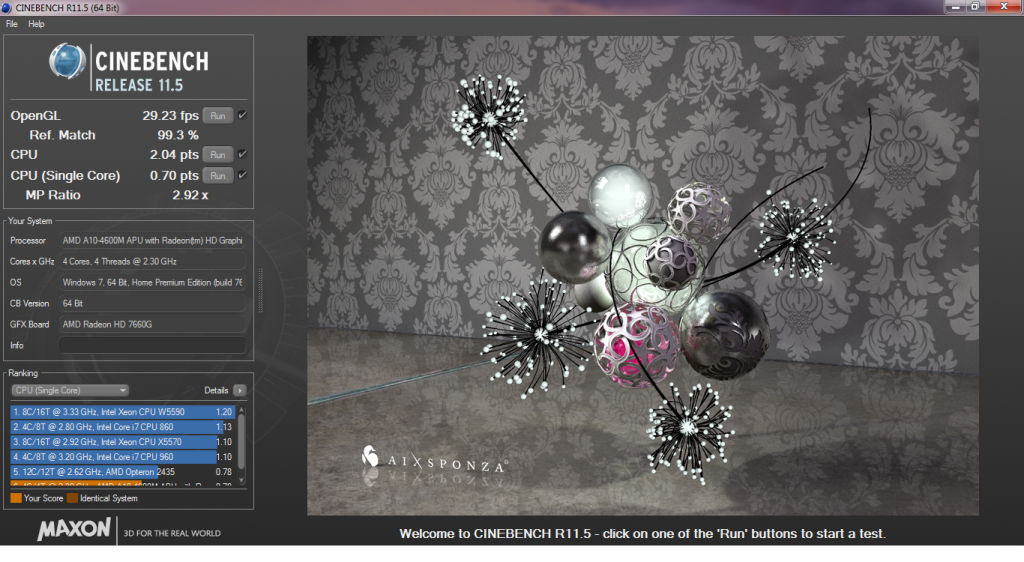Image resolution: width=1024 pixels, height=562 pixels.
Task: Open the Help menu
Action: [x=37, y=24]
